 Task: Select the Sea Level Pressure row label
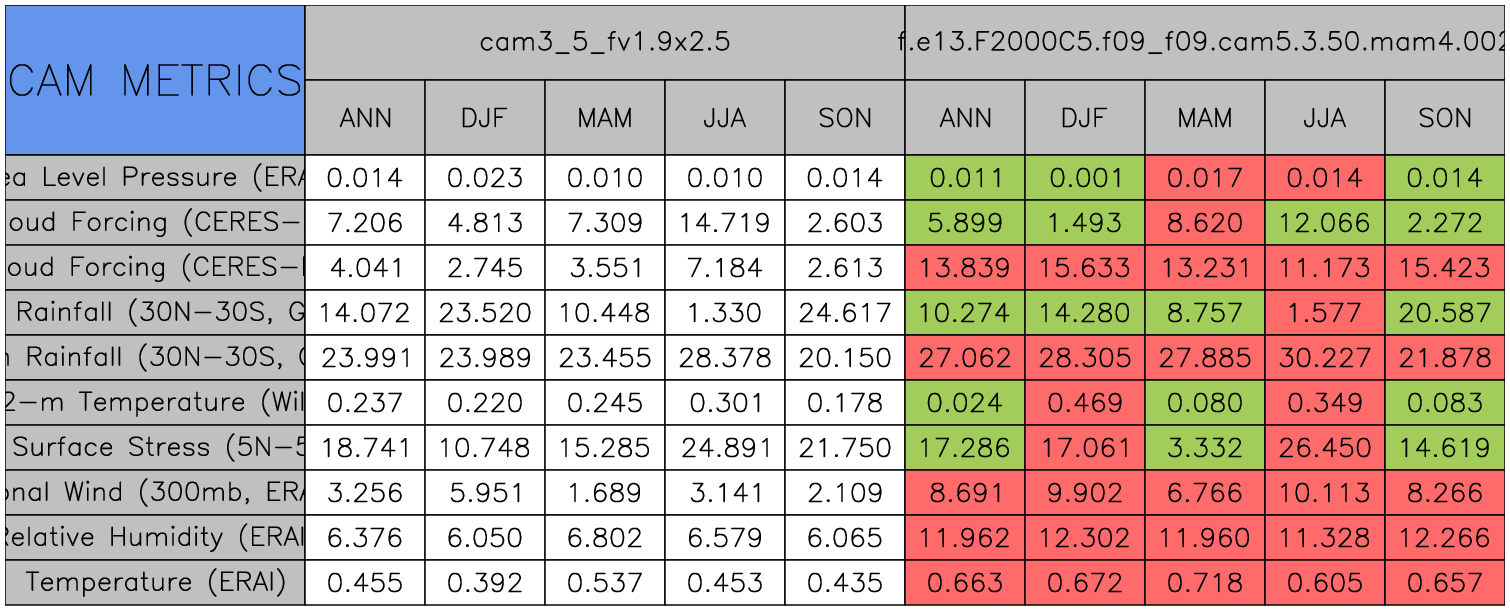pos(155,178)
